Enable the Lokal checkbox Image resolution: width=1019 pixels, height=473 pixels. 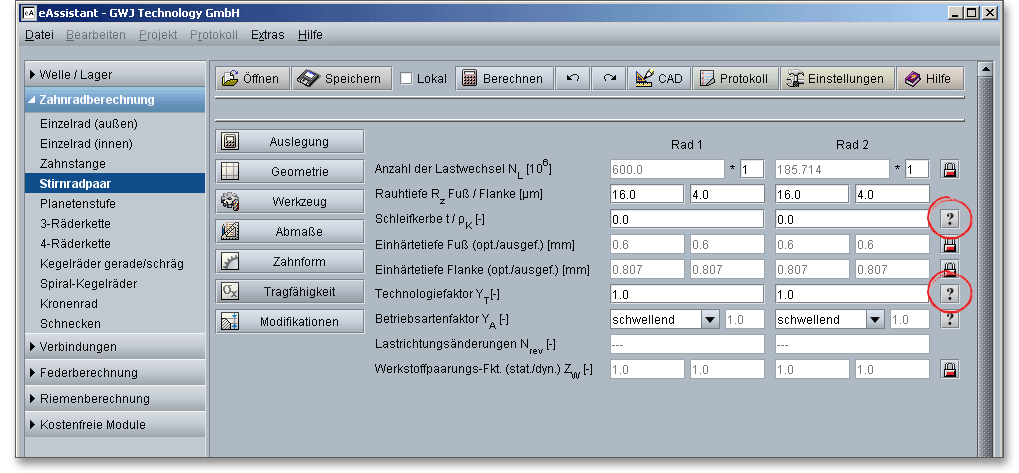click(x=406, y=79)
